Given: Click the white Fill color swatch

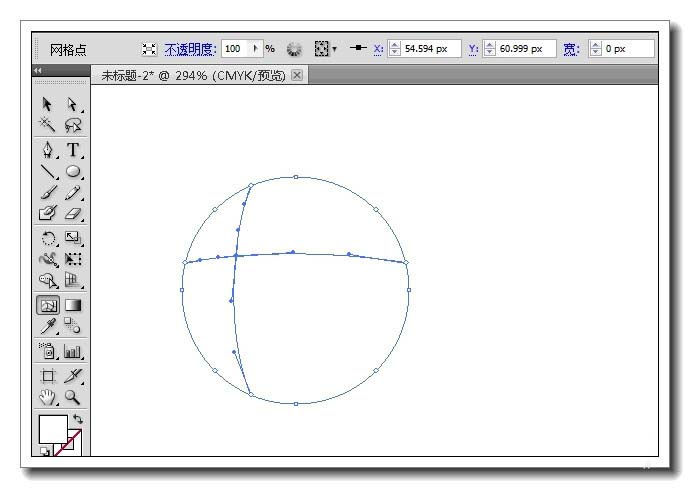Looking at the screenshot, I should (x=53, y=429).
